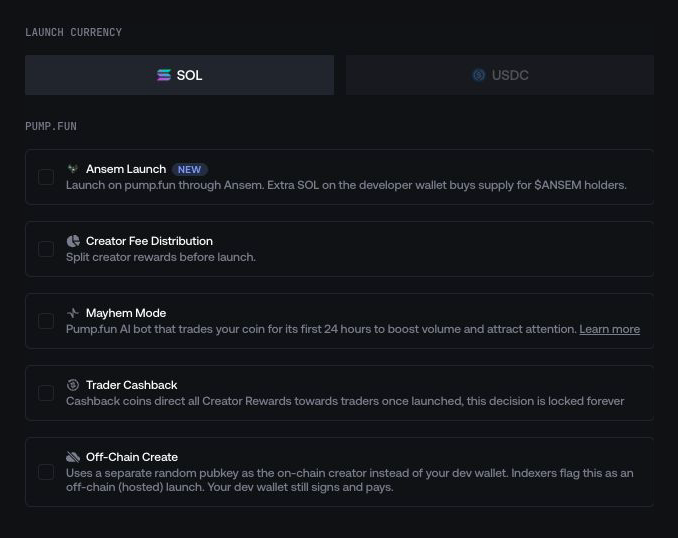The width and height of the screenshot is (678, 538).
Task: Click the Off-Chain Create description text
Action: tap(350, 480)
